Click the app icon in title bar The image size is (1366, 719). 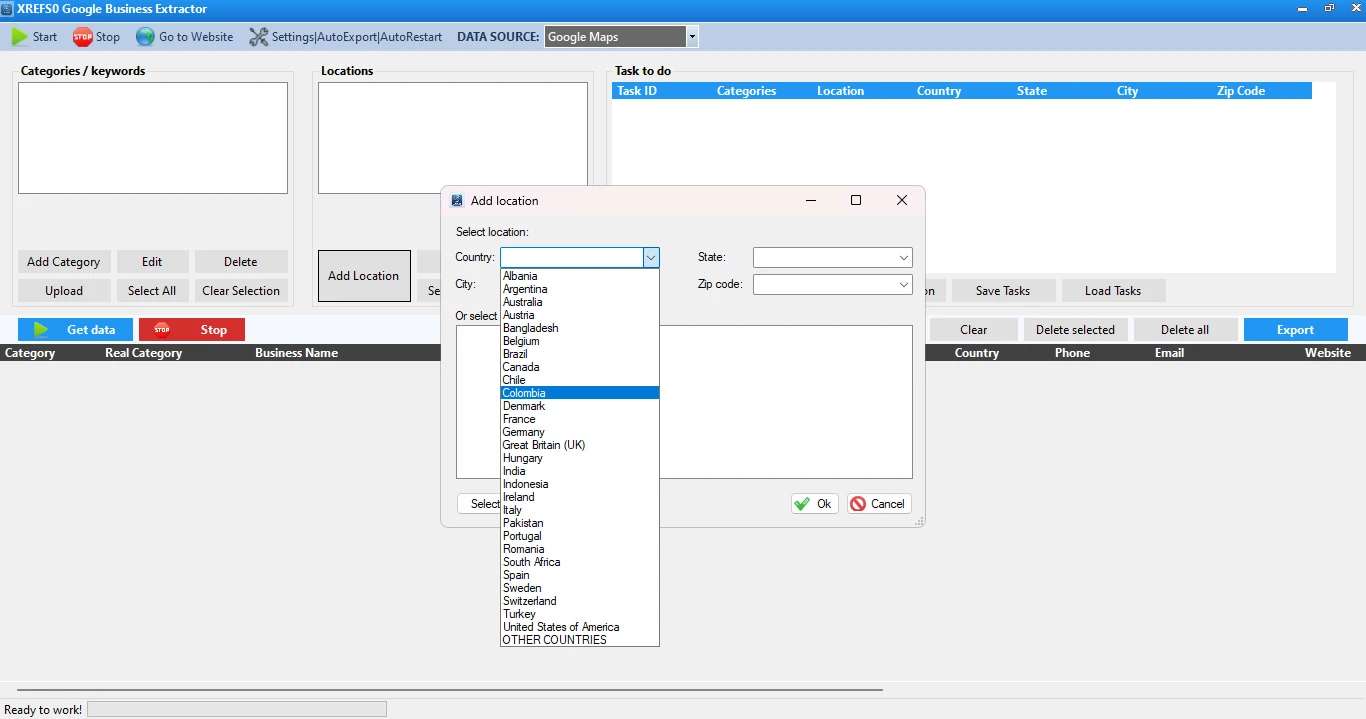(x=7, y=8)
